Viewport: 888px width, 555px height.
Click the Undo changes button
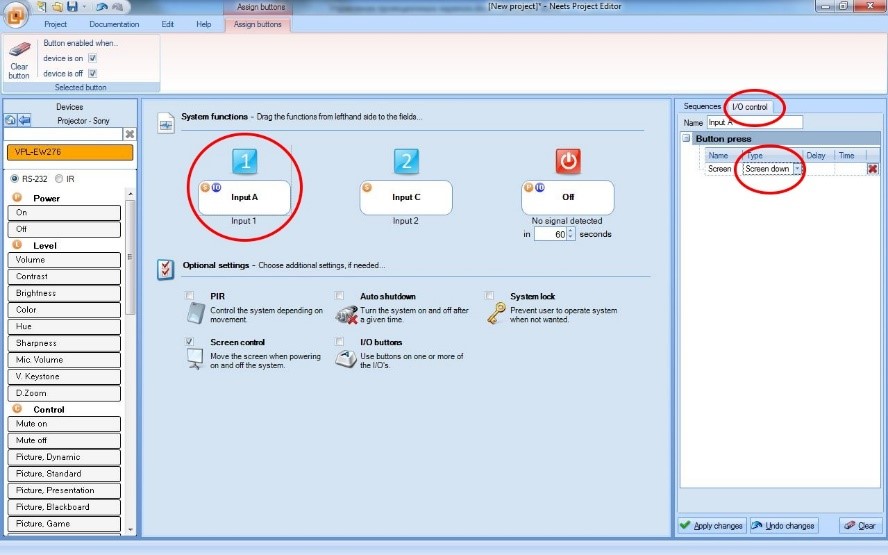[783, 525]
